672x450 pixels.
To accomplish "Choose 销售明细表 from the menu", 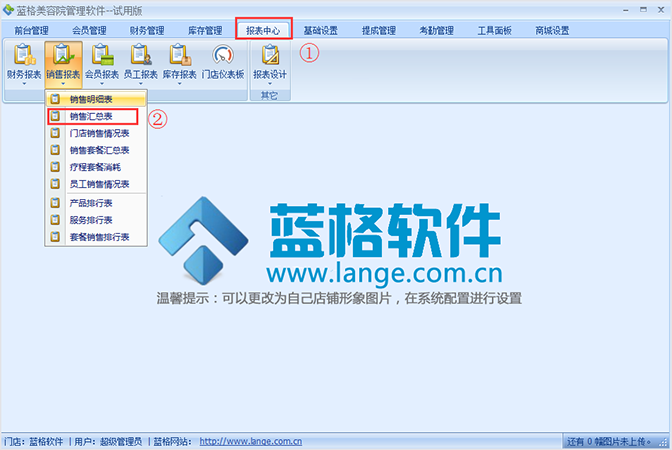I will coord(96,99).
